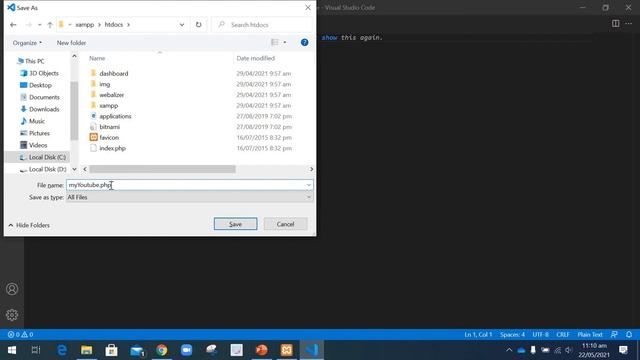
Task: Click the Up one level arrow
Action: click(50, 24)
